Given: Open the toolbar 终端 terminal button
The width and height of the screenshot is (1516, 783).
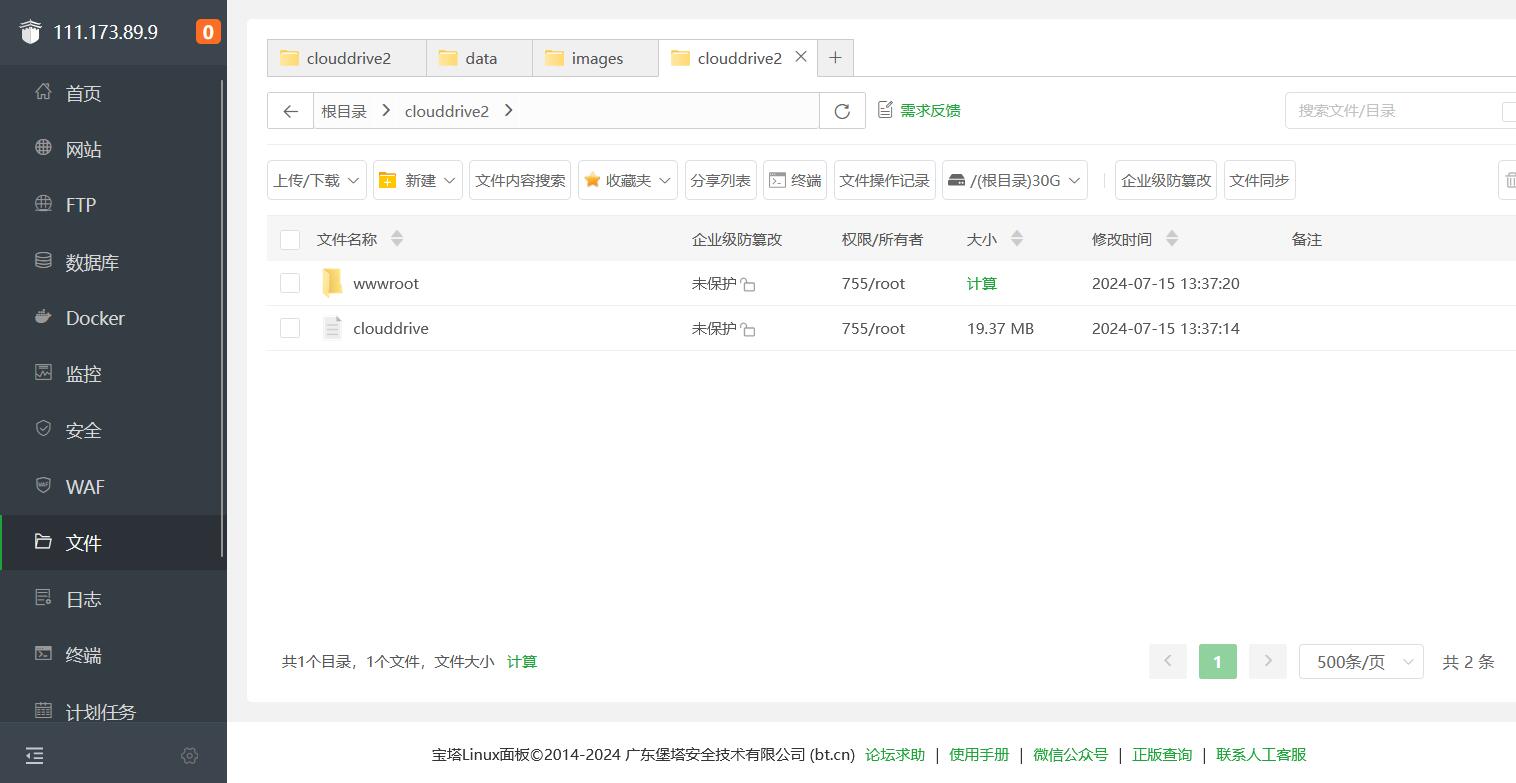Looking at the screenshot, I should point(795,180).
